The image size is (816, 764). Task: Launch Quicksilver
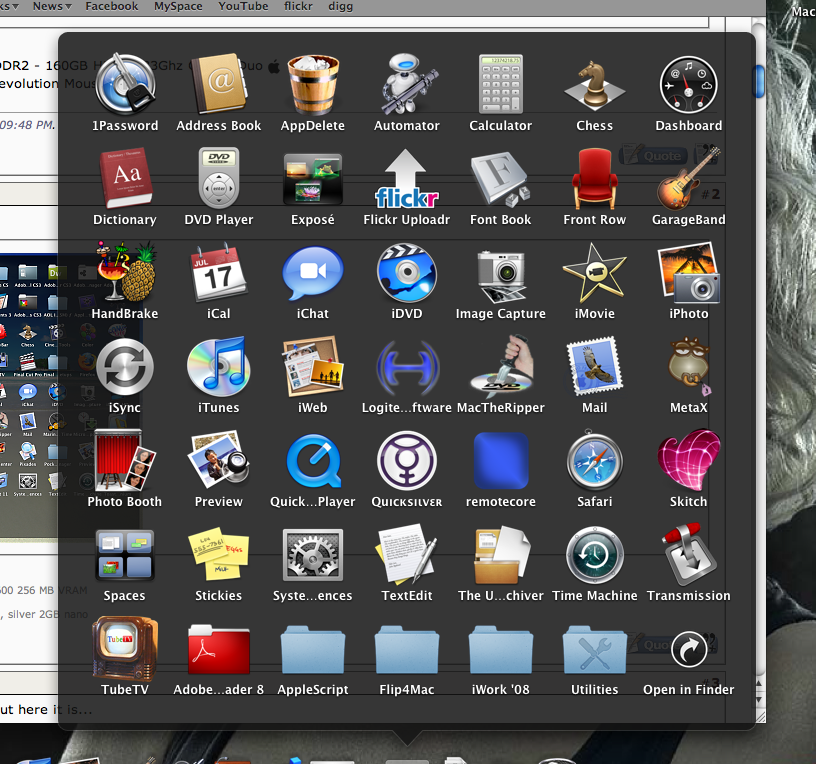click(406, 461)
